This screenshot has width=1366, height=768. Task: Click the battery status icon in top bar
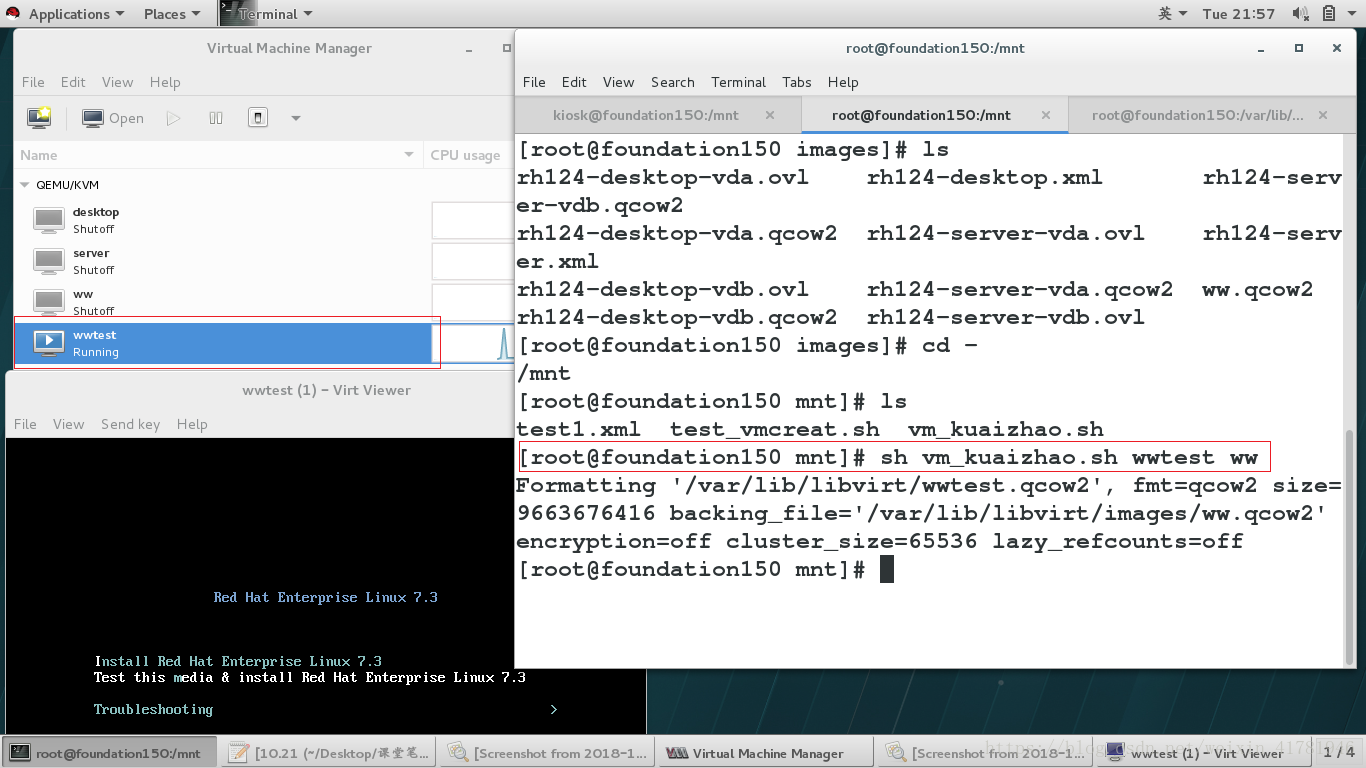pos(1329,14)
